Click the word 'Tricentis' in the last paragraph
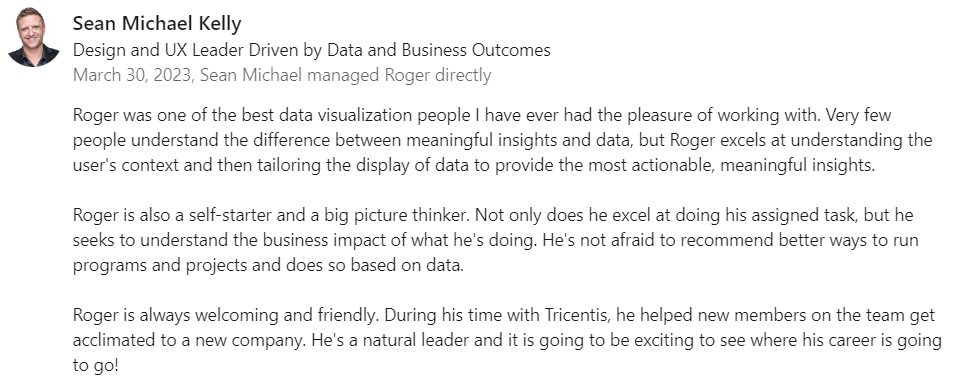Screen dimensions: 957x383 [578, 315]
